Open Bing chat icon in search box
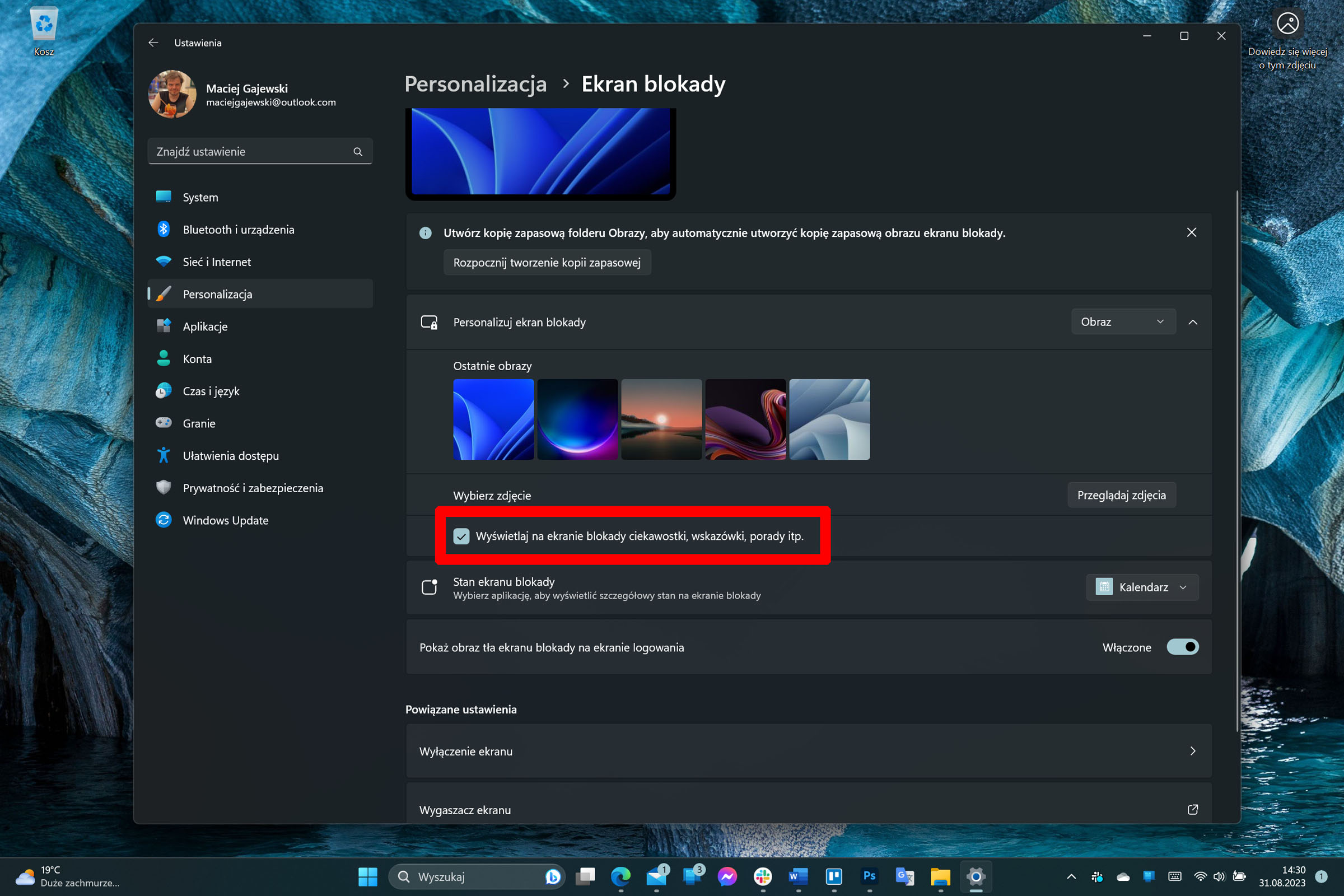The height and width of the screenshot is (896, 1344). coord(553,876)
